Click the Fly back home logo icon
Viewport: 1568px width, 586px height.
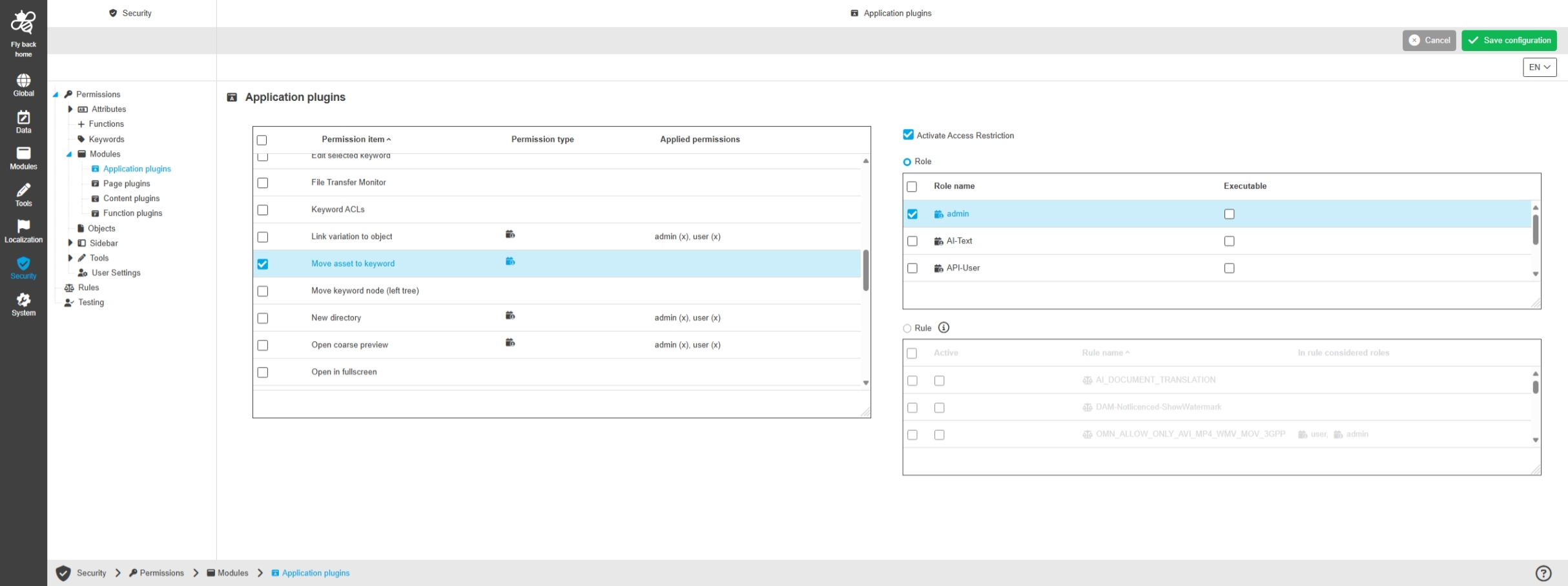click(23, 23)
